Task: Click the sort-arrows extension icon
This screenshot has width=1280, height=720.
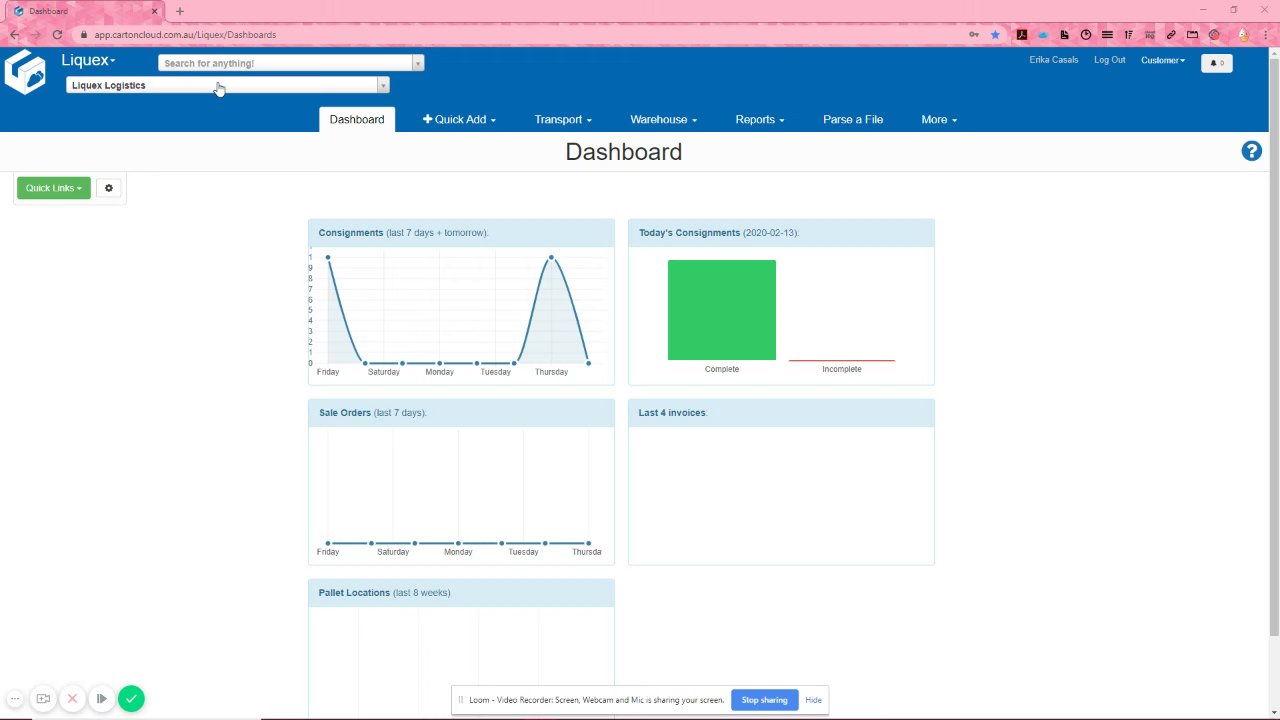Action: [x=1128, y=35]
